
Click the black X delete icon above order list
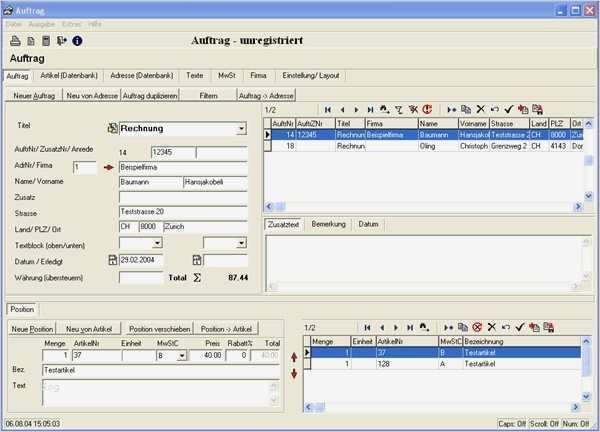coord(480,109)
